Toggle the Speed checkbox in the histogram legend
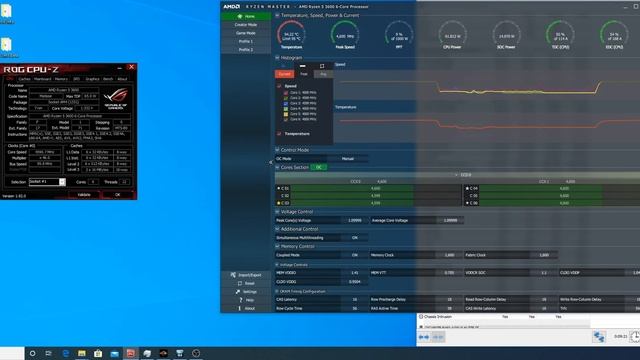640x360 pixels. point(279,86)
